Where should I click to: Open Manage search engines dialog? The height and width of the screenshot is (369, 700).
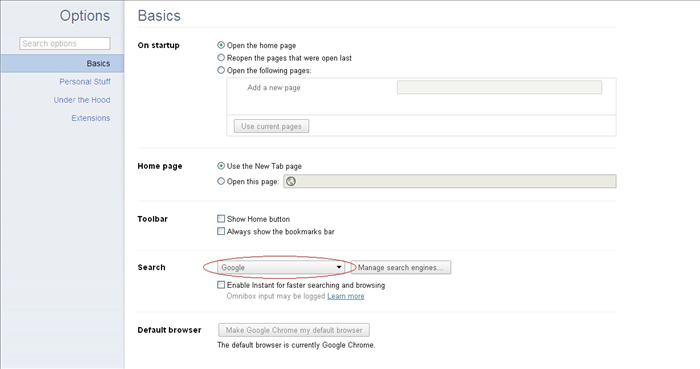coord(401,267)
